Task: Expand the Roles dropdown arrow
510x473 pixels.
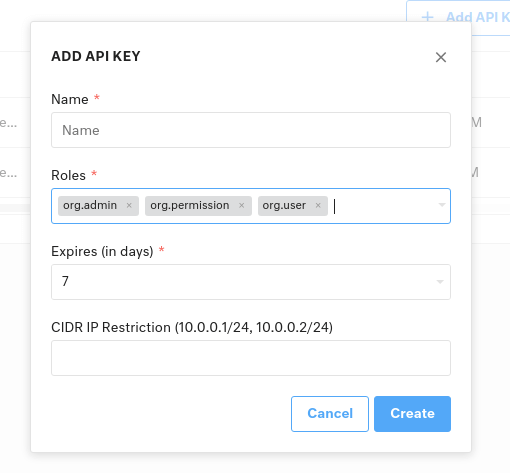Action: click(442, 205)
